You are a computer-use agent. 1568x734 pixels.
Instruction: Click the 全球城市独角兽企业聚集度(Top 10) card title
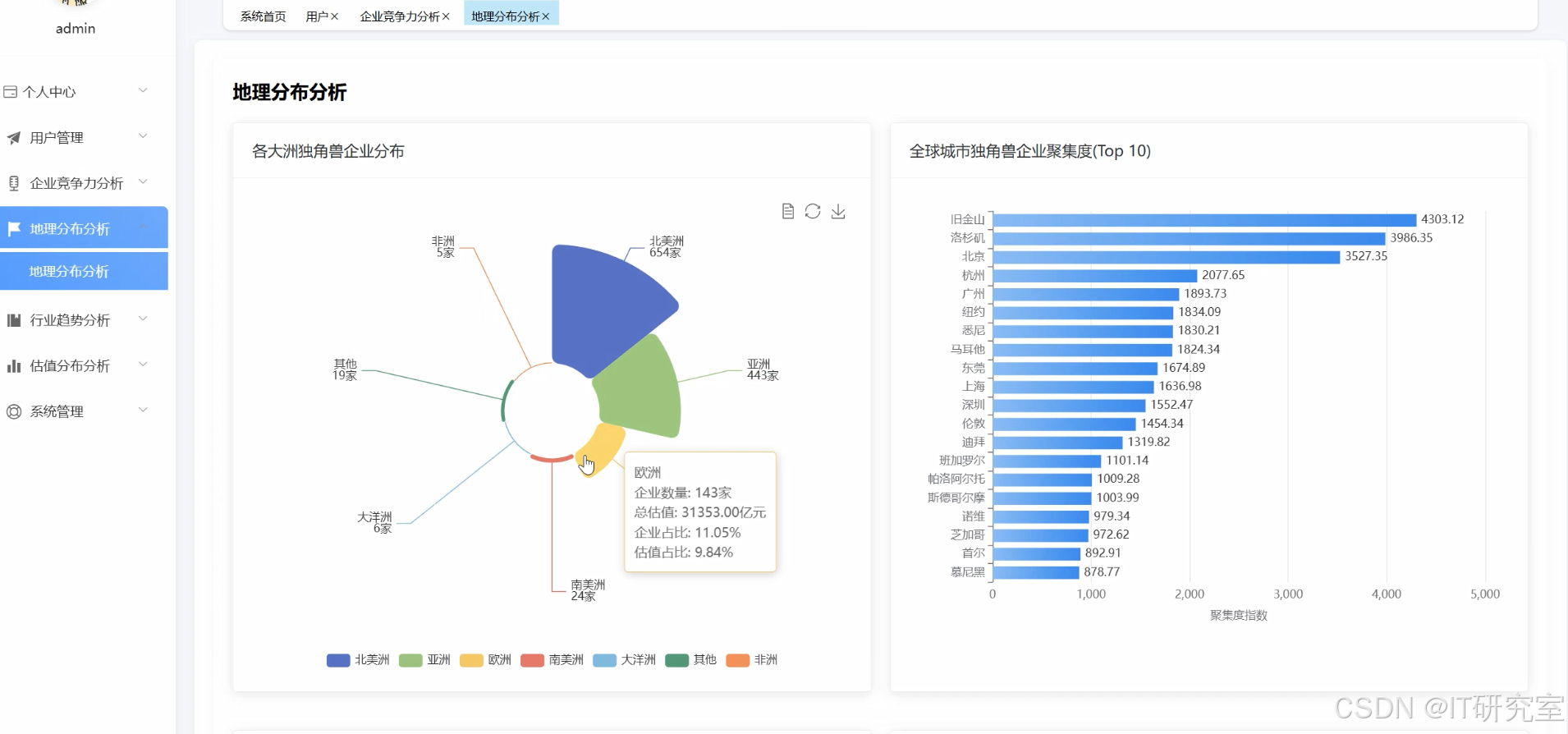[x=1030, y=151]
